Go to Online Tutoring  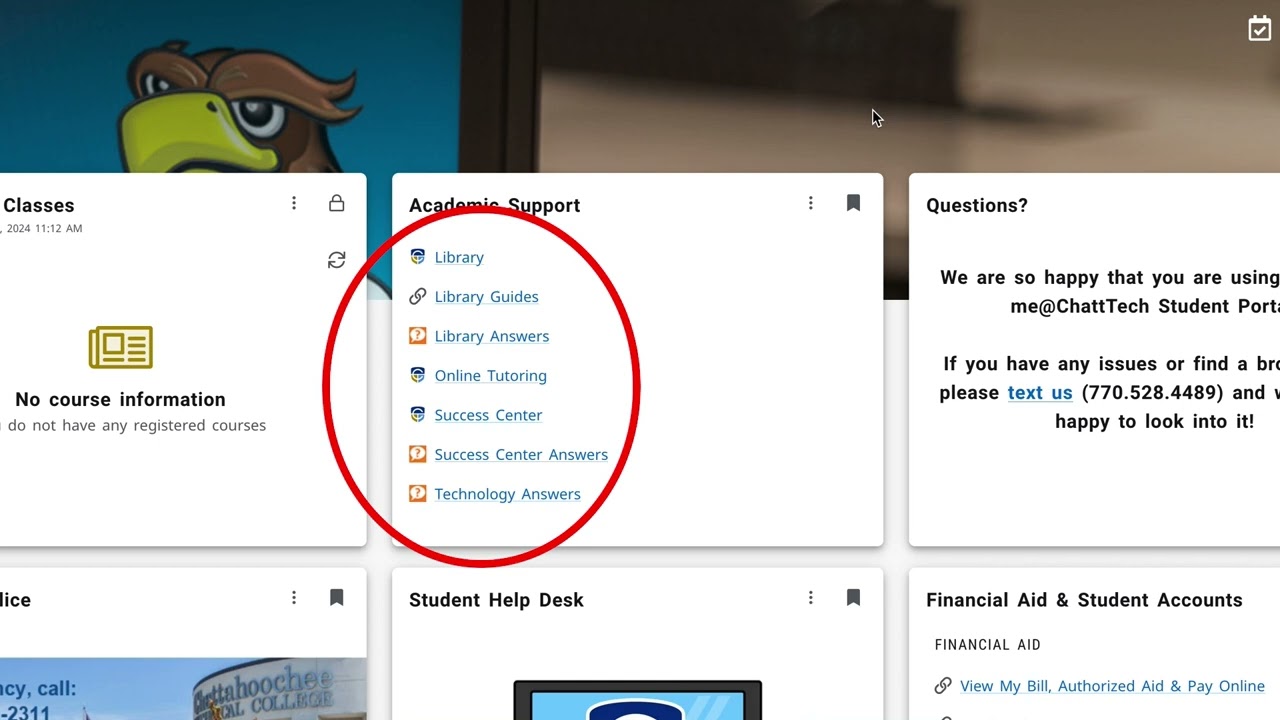point(491,376)
